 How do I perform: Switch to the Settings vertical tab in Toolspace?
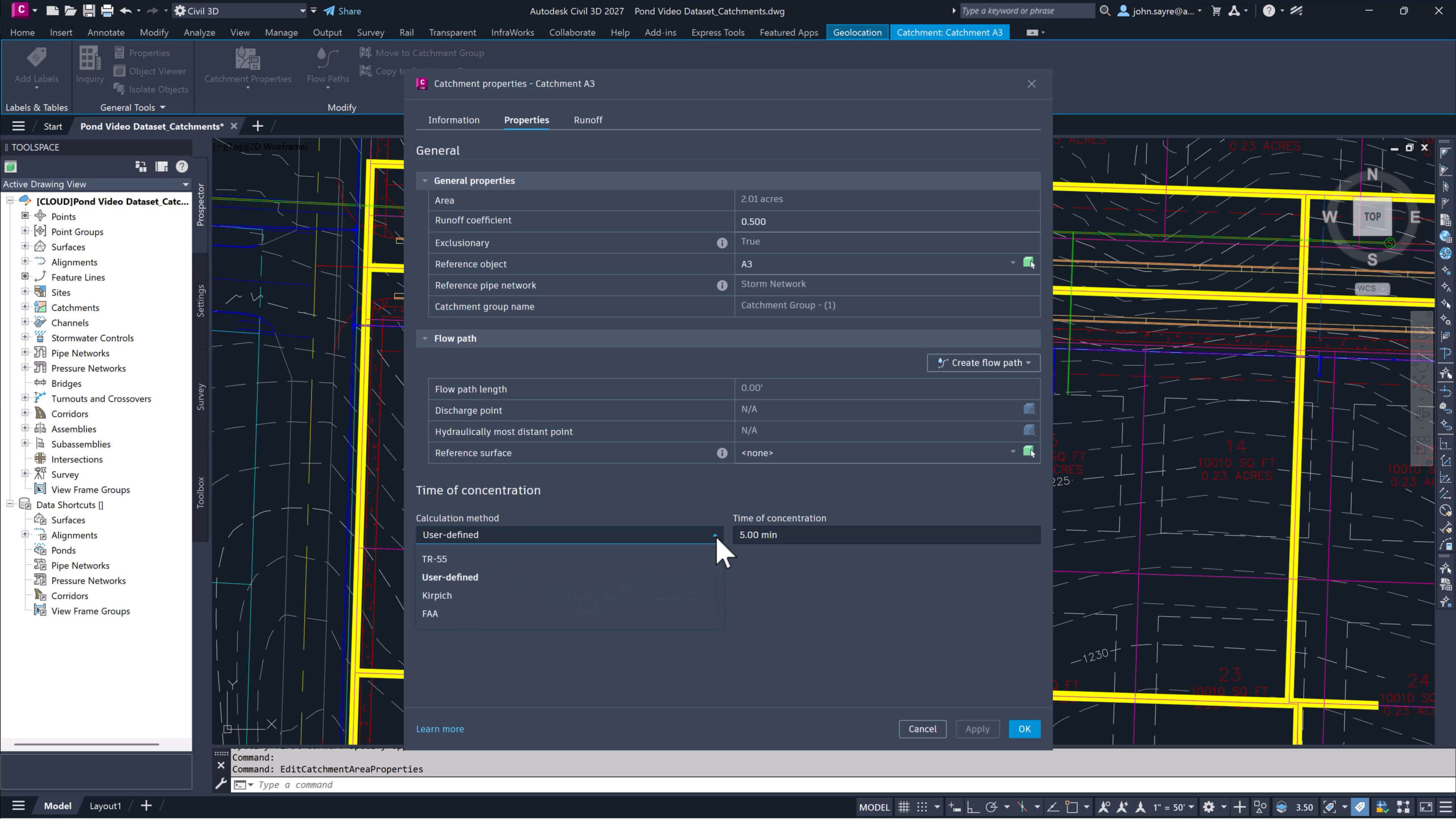(201, 301)
